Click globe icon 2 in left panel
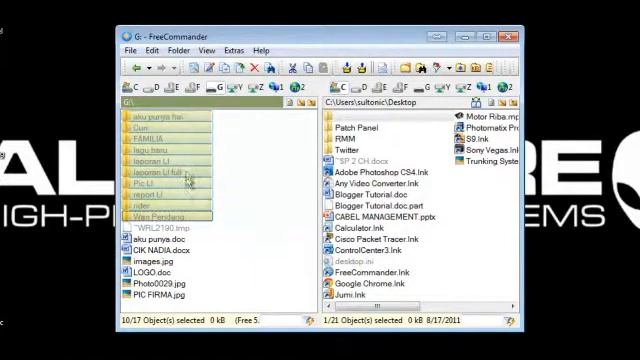The width and height of the screenshot is (640, 360). [x=297, y=87]
